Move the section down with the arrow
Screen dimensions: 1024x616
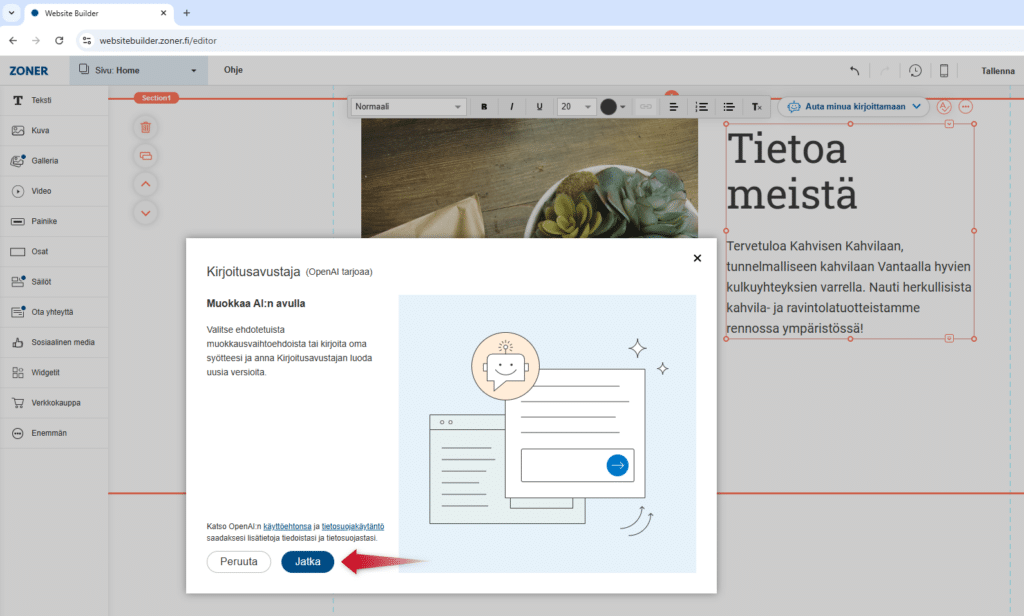[x=146, y=212]
